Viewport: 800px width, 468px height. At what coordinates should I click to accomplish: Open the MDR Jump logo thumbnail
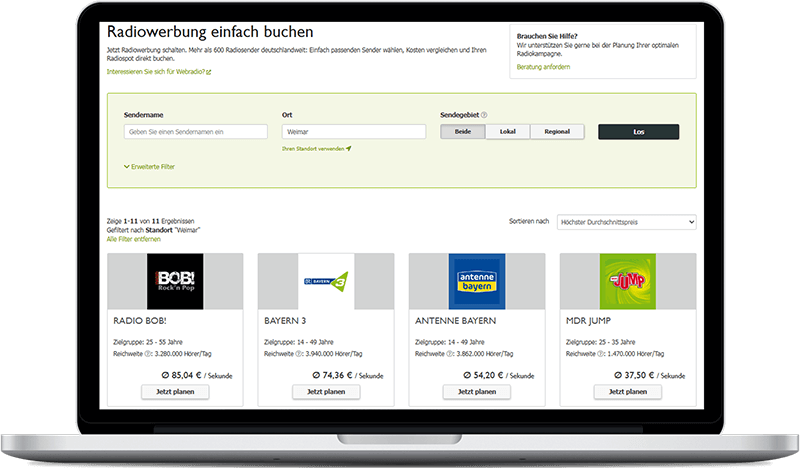pyautogui.click(x=628, y=281)
